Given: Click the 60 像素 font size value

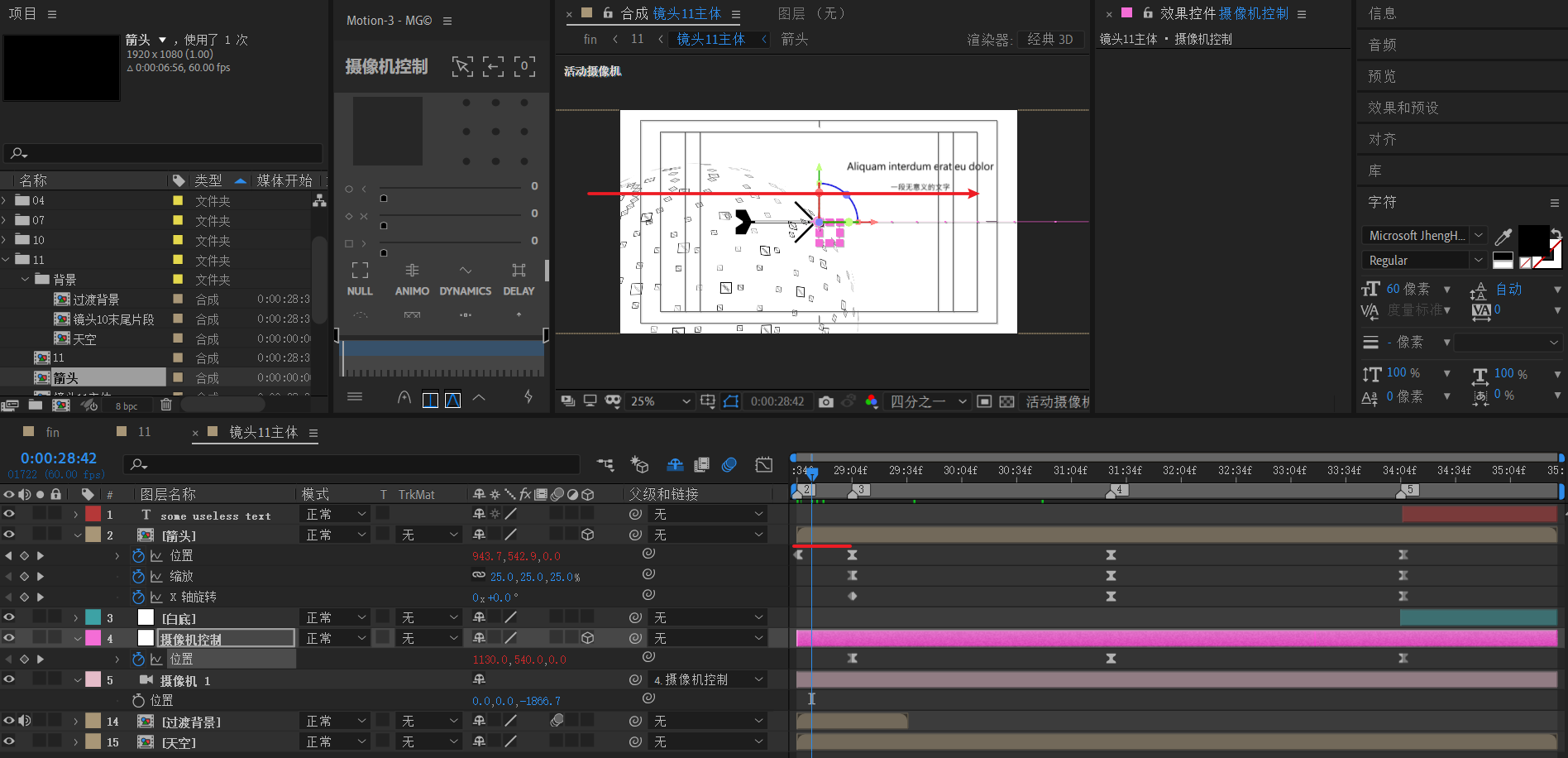Looking at the screenshot, I should tap(1408, 289).
